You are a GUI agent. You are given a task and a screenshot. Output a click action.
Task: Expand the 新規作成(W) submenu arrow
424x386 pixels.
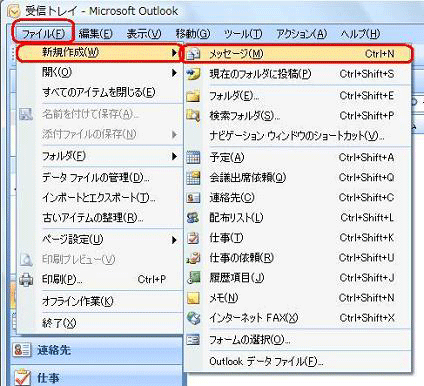coord(174,53)
